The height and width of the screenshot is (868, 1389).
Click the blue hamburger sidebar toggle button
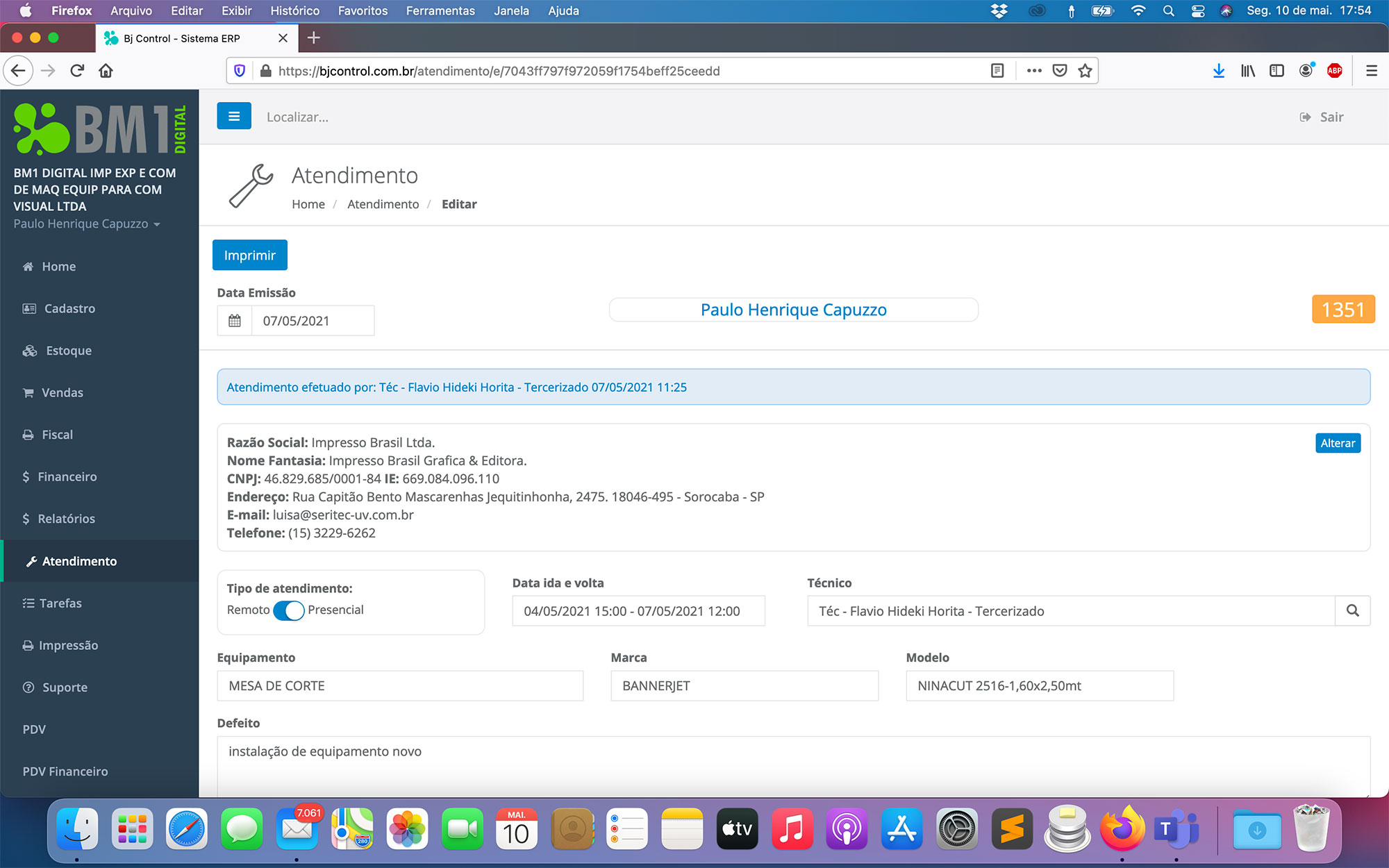[233, 117]
